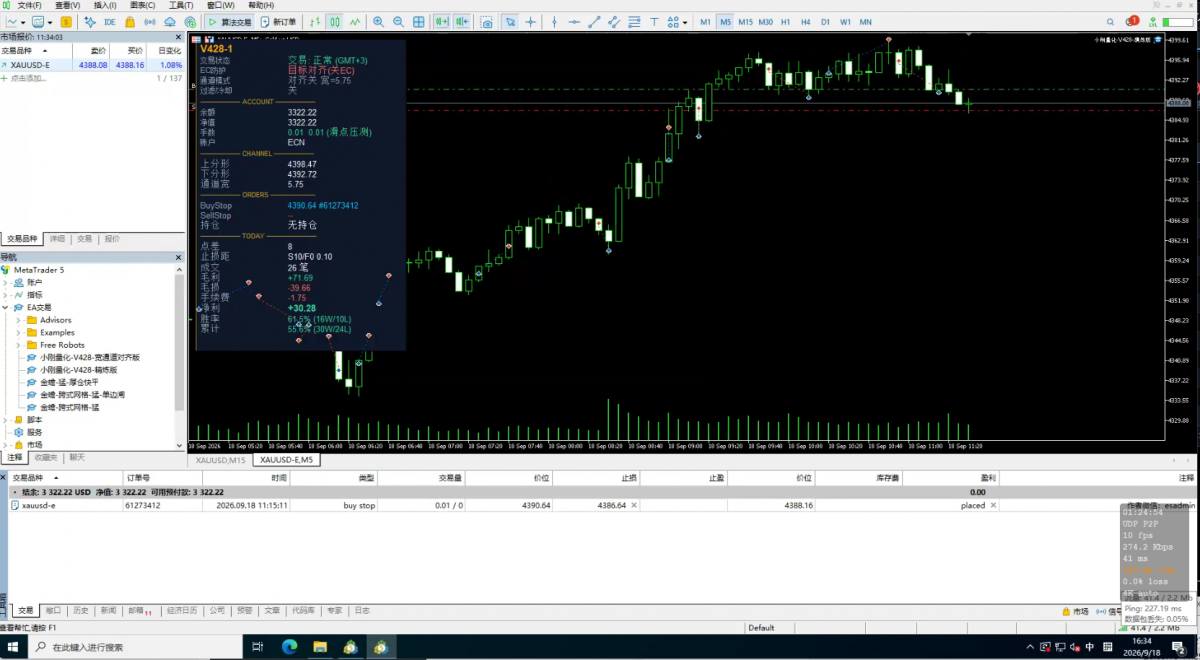
Task: Click the Windows Start button
Action: click(x=13, y=647)
